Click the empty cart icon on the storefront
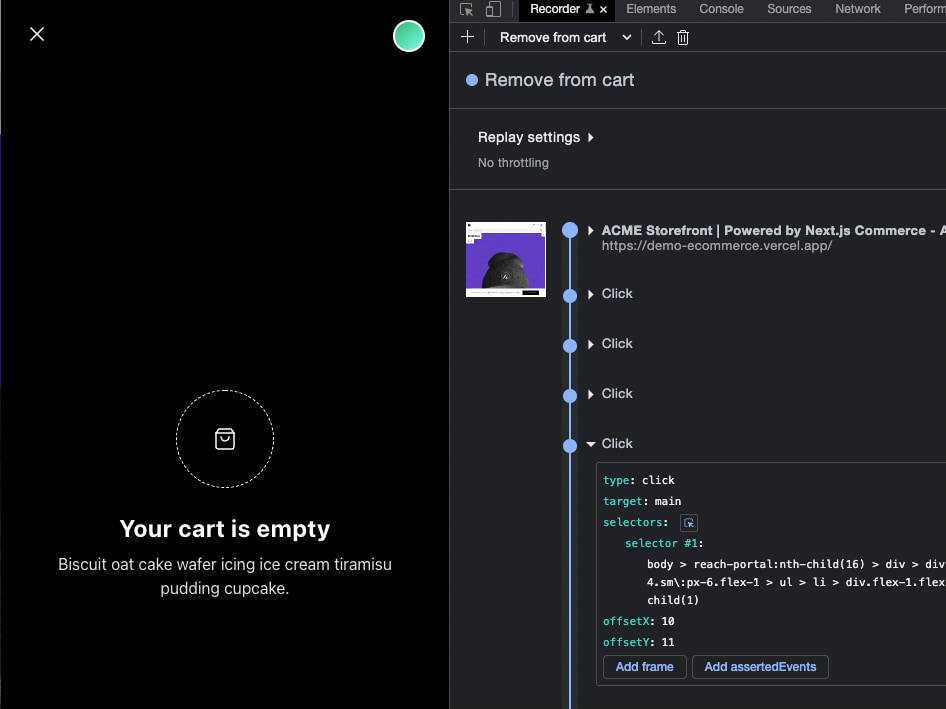The image size is (946, 709). (225, 439)
